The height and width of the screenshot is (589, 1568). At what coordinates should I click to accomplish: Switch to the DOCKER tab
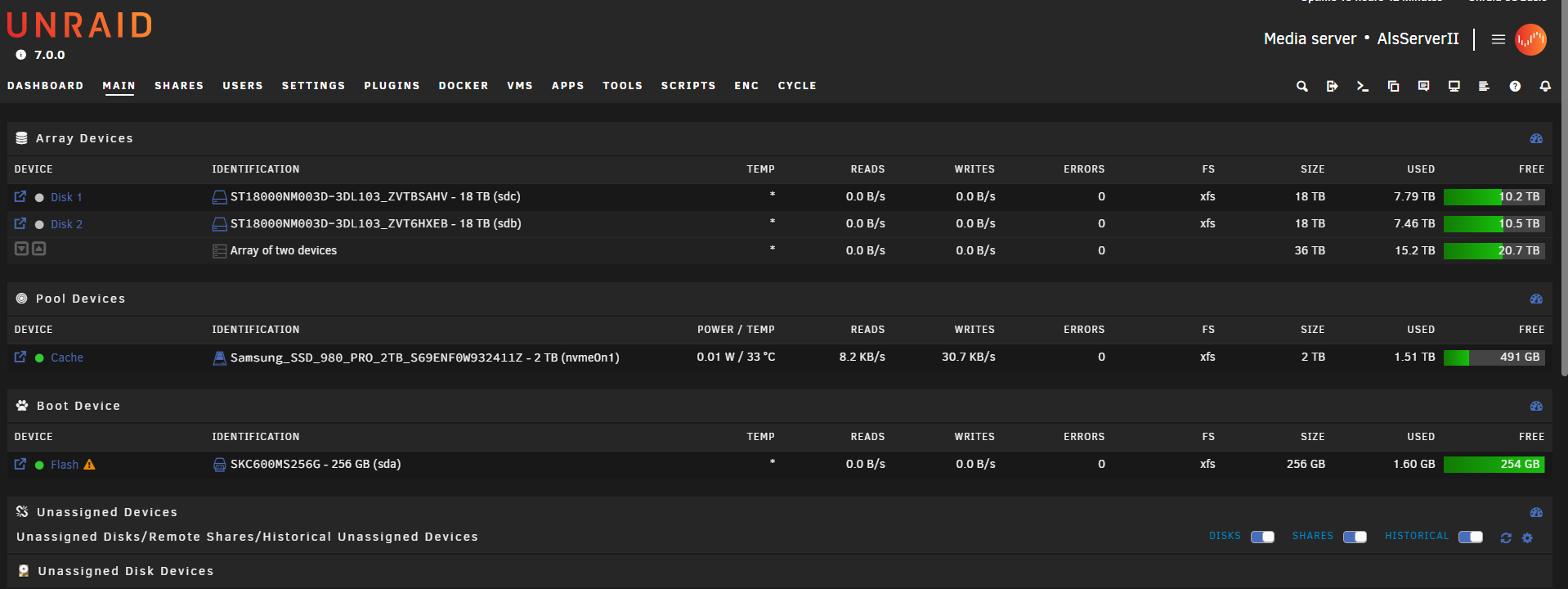[x=464, y=85]
